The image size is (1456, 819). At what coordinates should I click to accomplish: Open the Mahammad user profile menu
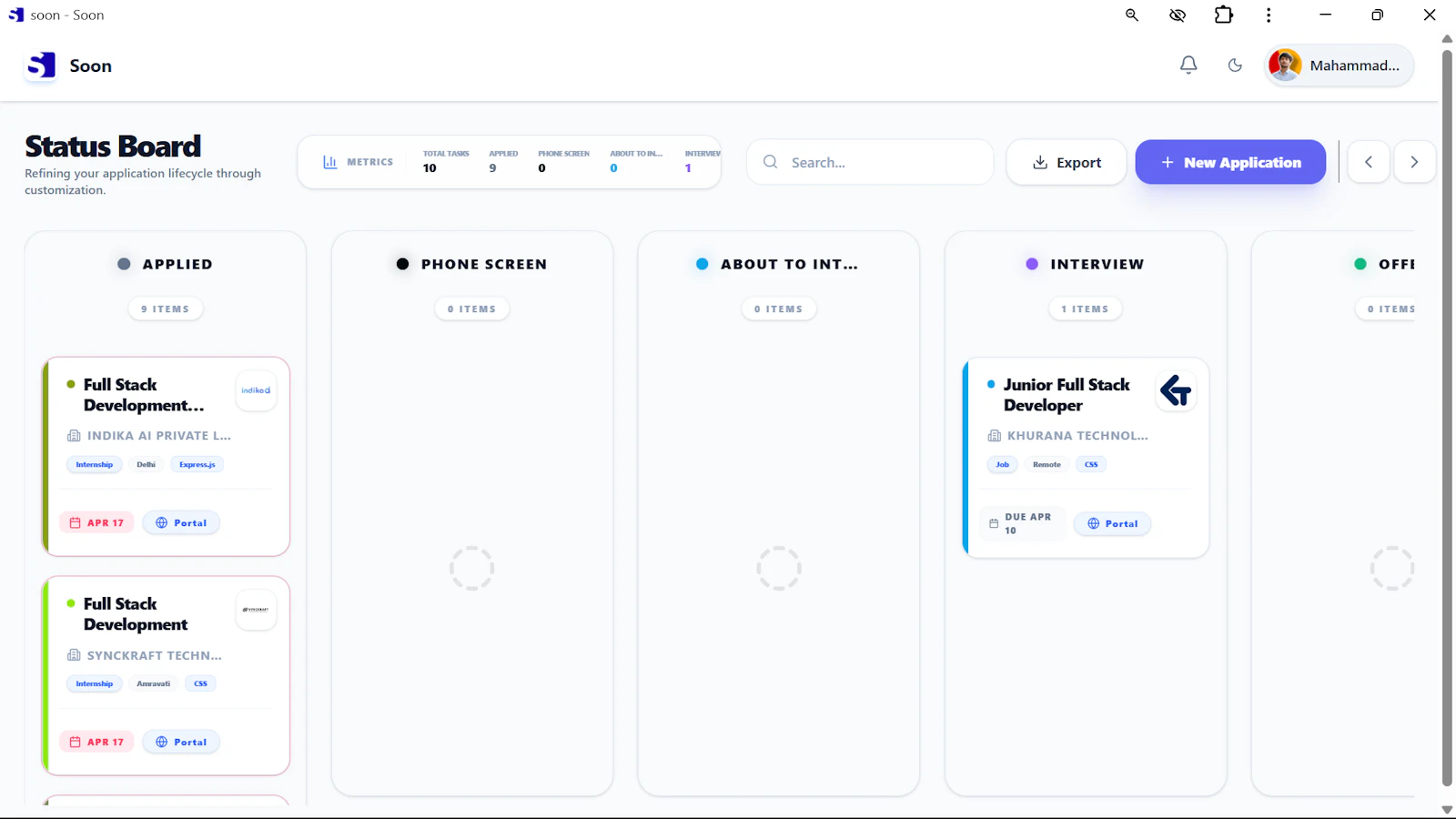pos(1339,66)
